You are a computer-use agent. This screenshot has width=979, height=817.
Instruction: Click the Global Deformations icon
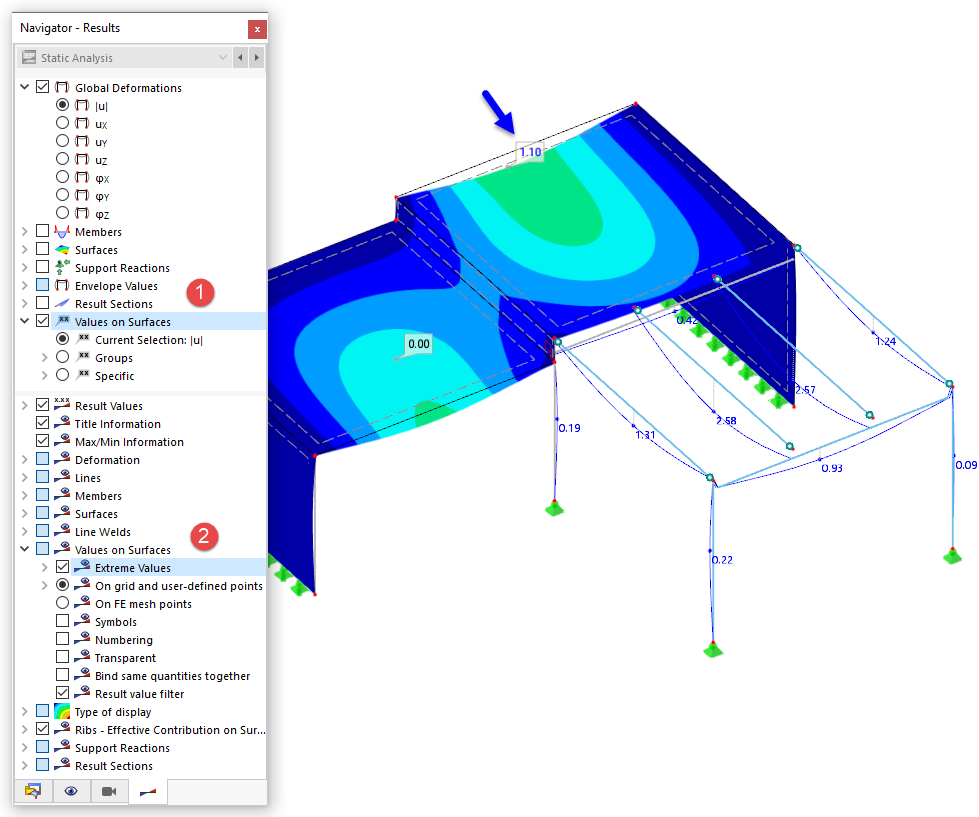(62, 87)
